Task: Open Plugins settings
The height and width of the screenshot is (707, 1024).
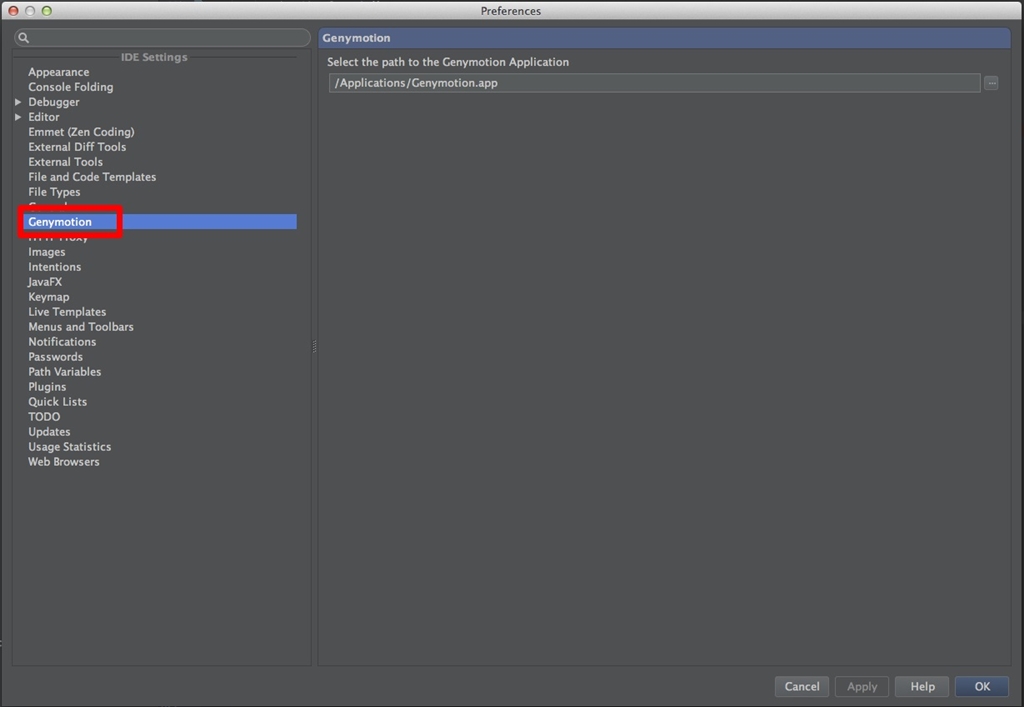Action: pos(47,387)
